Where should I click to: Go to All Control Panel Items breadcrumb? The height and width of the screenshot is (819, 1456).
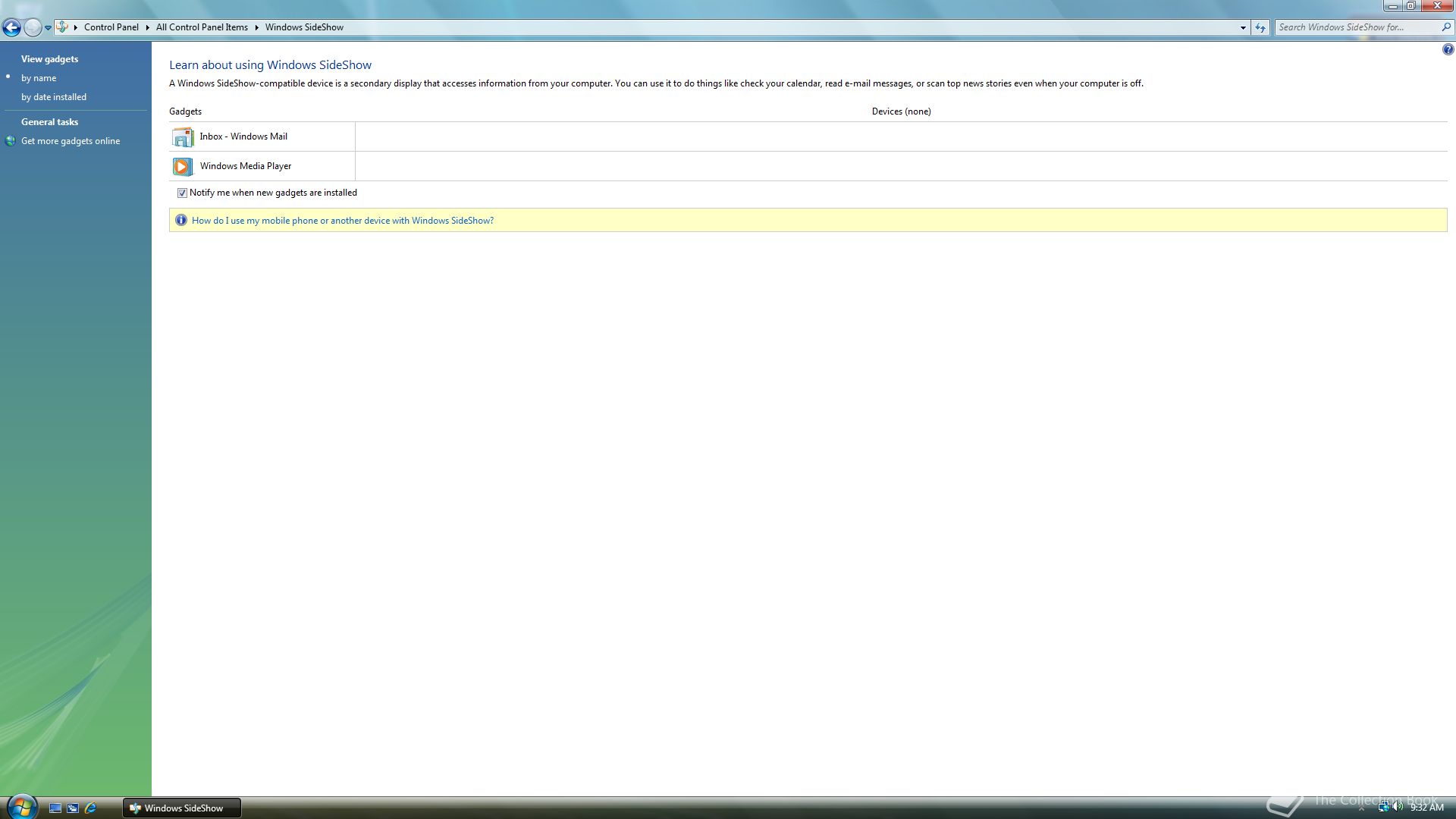click(202, 27)
